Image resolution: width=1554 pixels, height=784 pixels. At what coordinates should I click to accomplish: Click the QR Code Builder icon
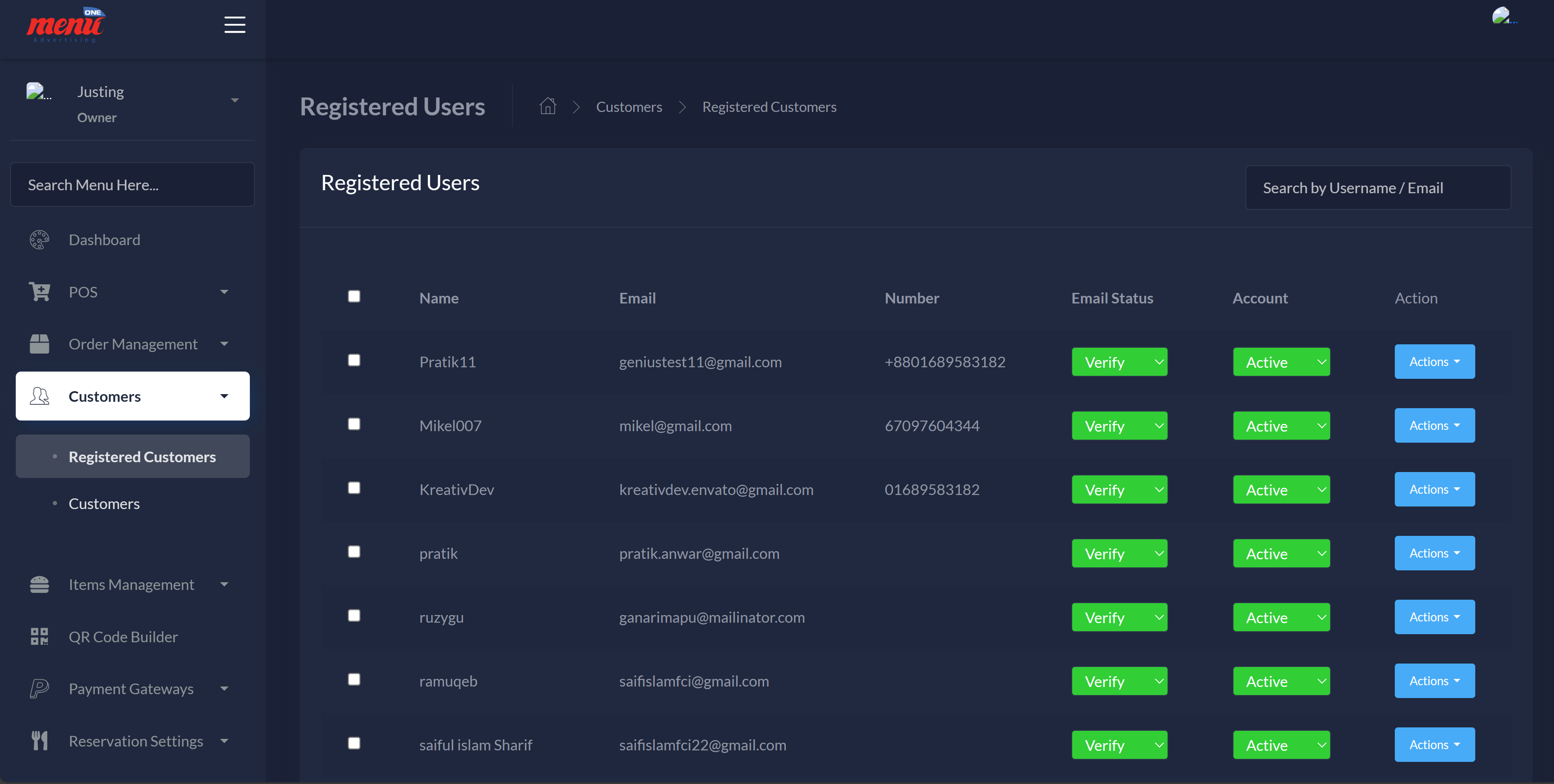pos(39,637)
